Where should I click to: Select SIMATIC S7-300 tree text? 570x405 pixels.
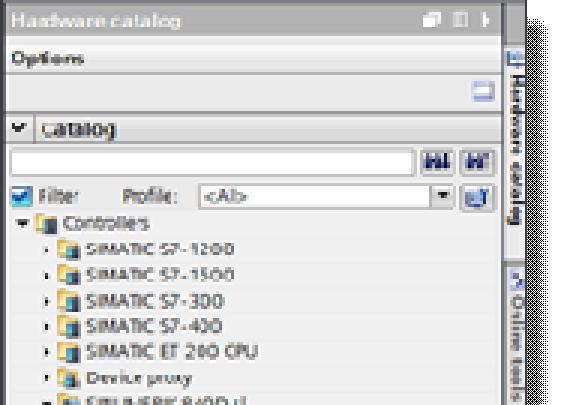click(x=155, y=301)
